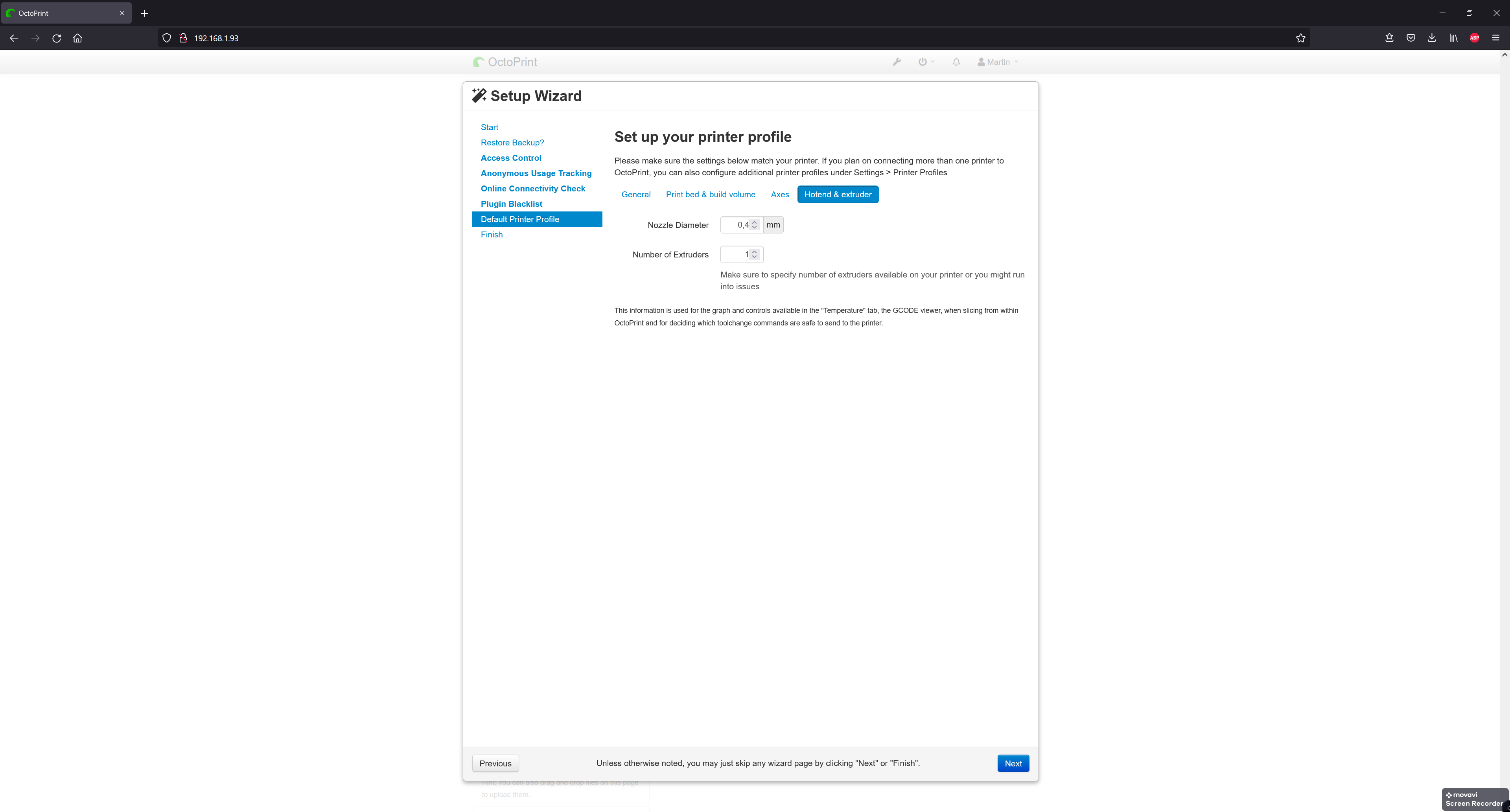Go back with browser back arrow
The height and width of the screenshot is (812, 1510).
14,38
